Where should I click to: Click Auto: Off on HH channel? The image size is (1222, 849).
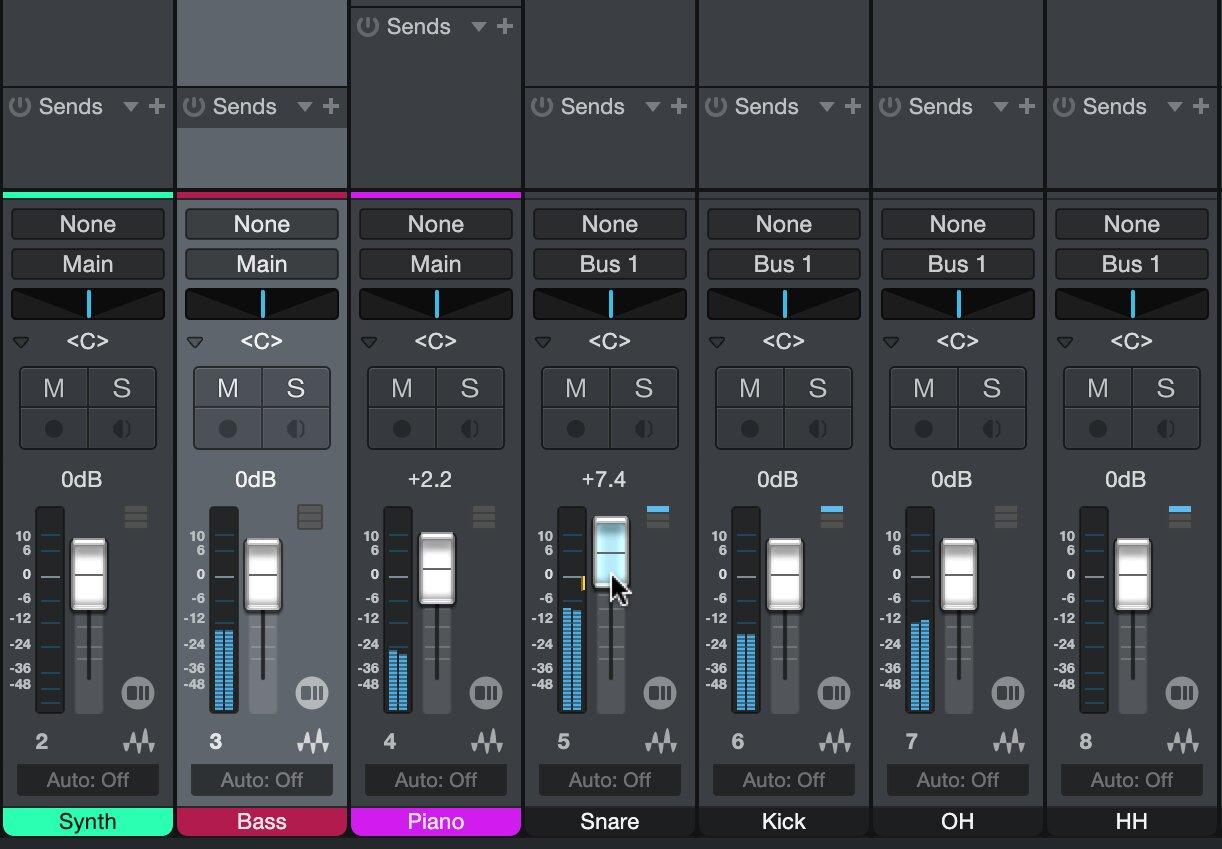(x=1132, y=780)
